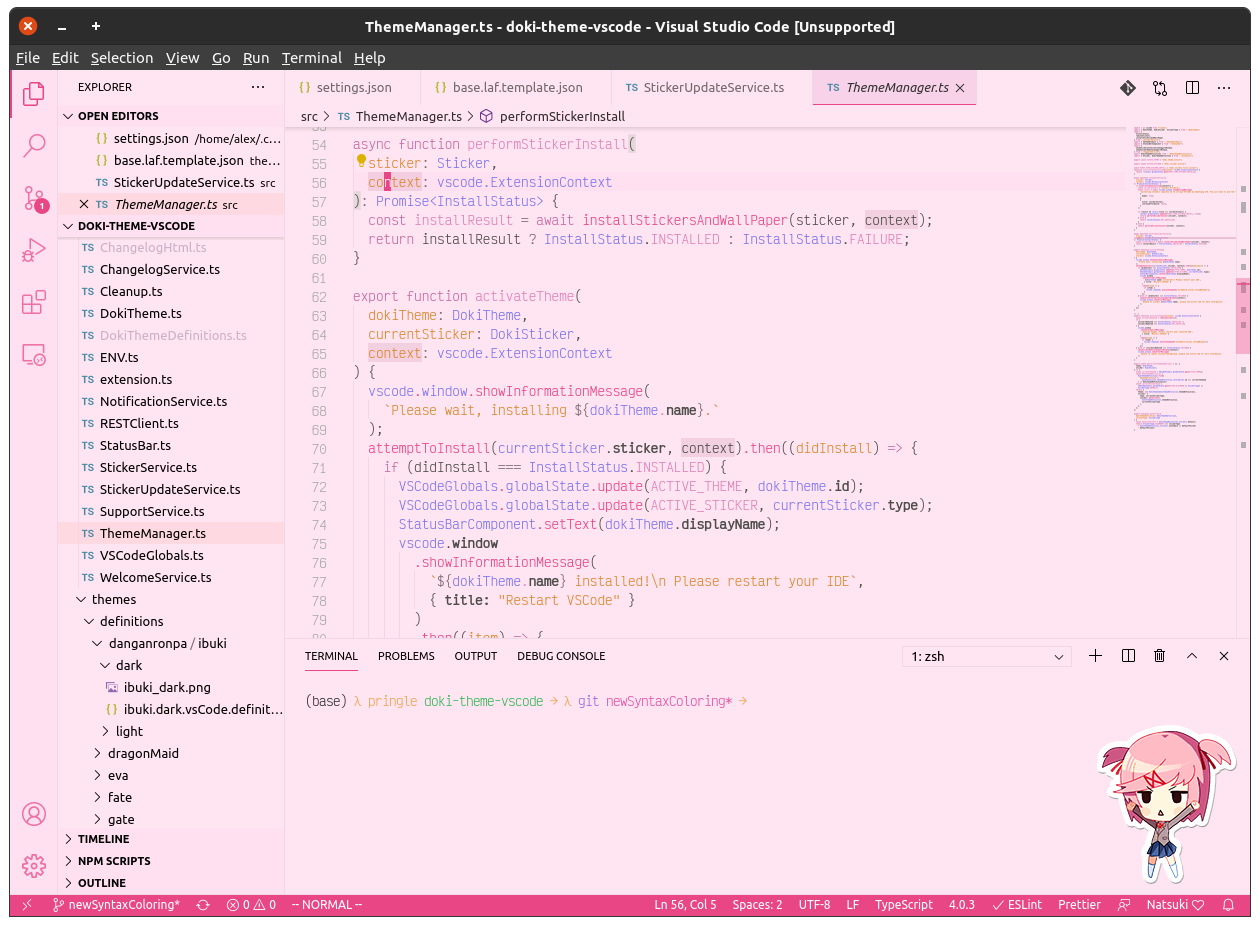The height and width of the screenshot is (926, 1260).
Task: Click Ln 56, Col 5 status item
Action: pyautogui.click(x=685, y=905)
